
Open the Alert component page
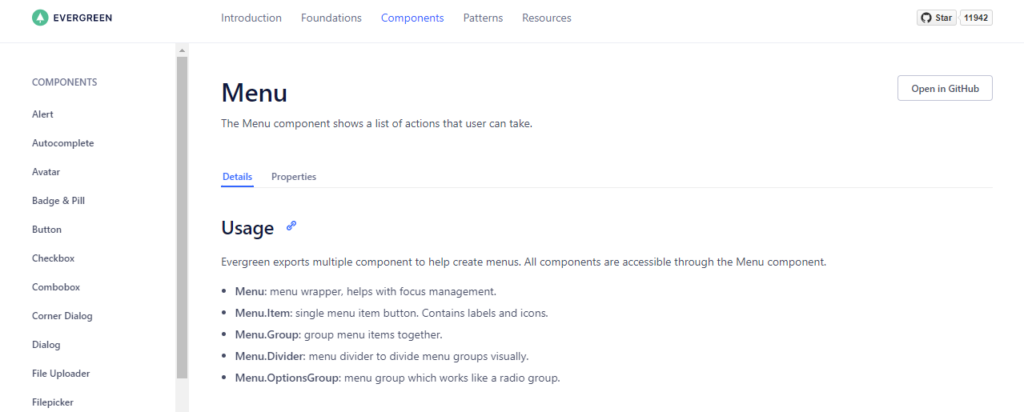pos(42,114)
